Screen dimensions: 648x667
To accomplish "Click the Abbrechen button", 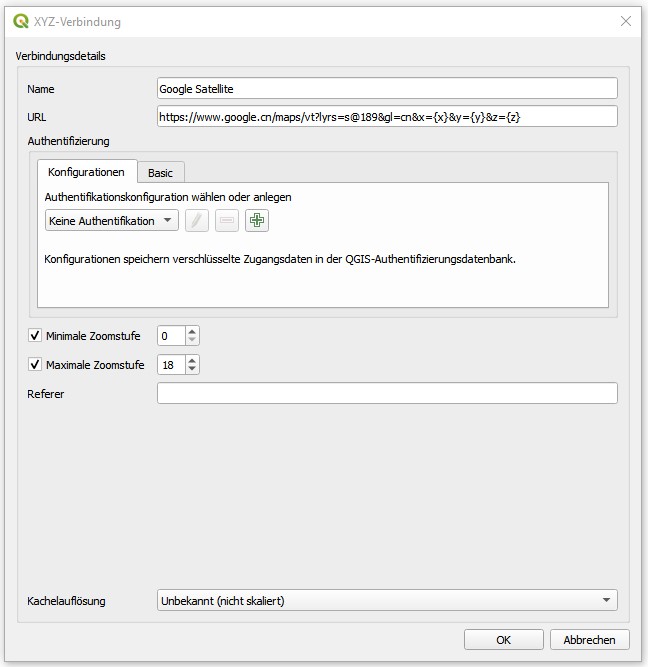I will pyautogui.click(x=589, y=639).
